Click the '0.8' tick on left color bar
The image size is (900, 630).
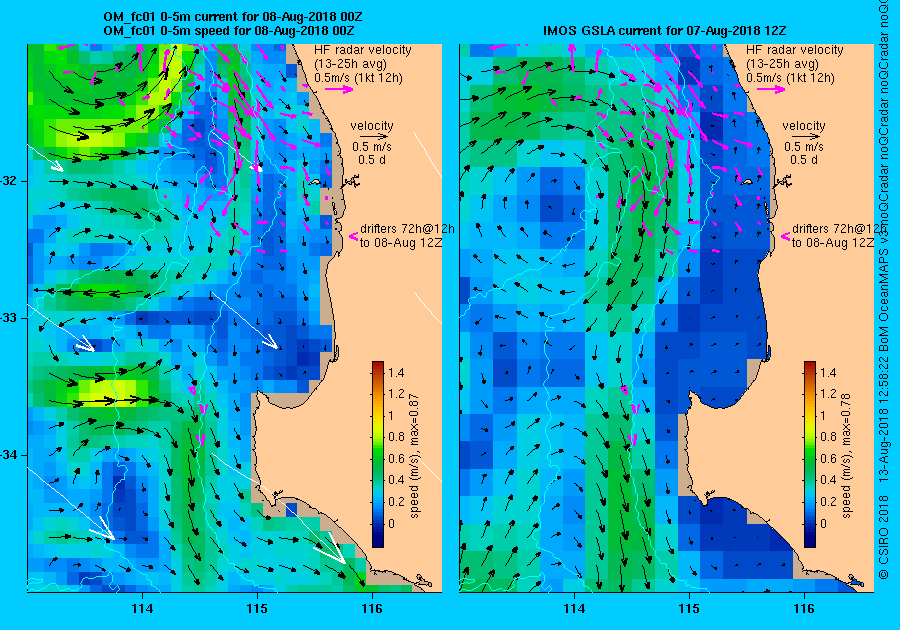click(x=396, y=437)
